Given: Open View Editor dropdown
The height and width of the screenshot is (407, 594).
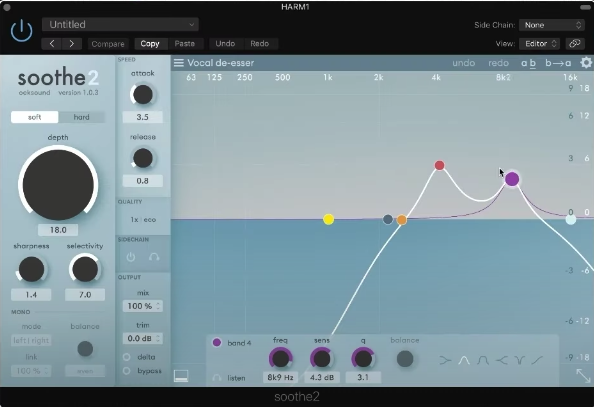Looking at the screenshot, I should [x=540, y=44].
